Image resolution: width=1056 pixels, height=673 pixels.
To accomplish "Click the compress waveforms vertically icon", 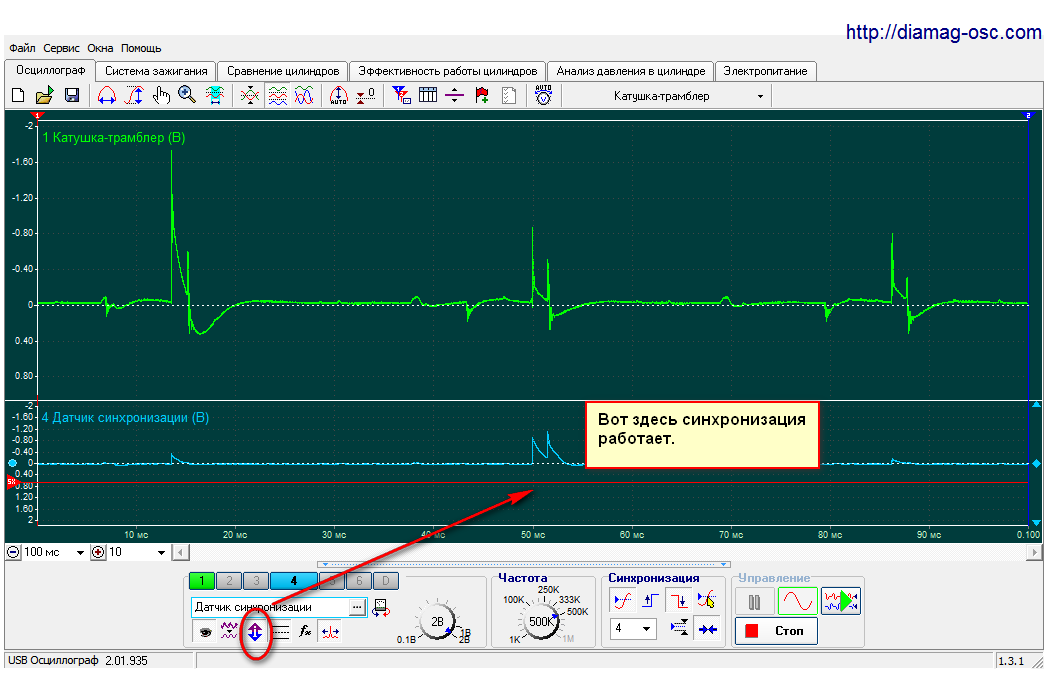I will (x=249, y=96).
